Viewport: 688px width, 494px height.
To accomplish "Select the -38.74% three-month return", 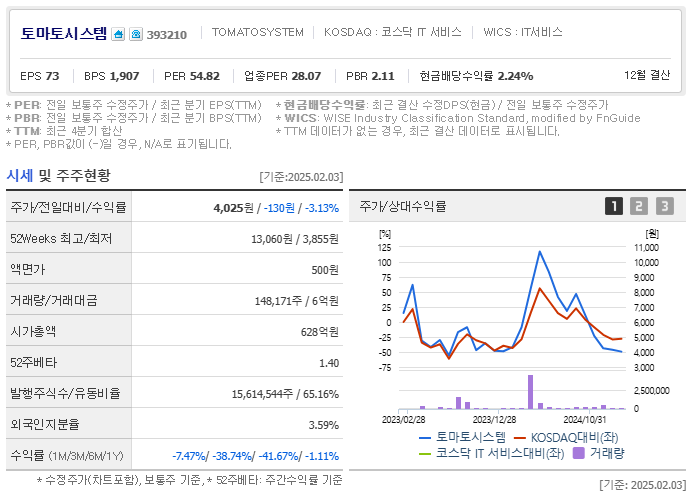I will pos(232,456).
